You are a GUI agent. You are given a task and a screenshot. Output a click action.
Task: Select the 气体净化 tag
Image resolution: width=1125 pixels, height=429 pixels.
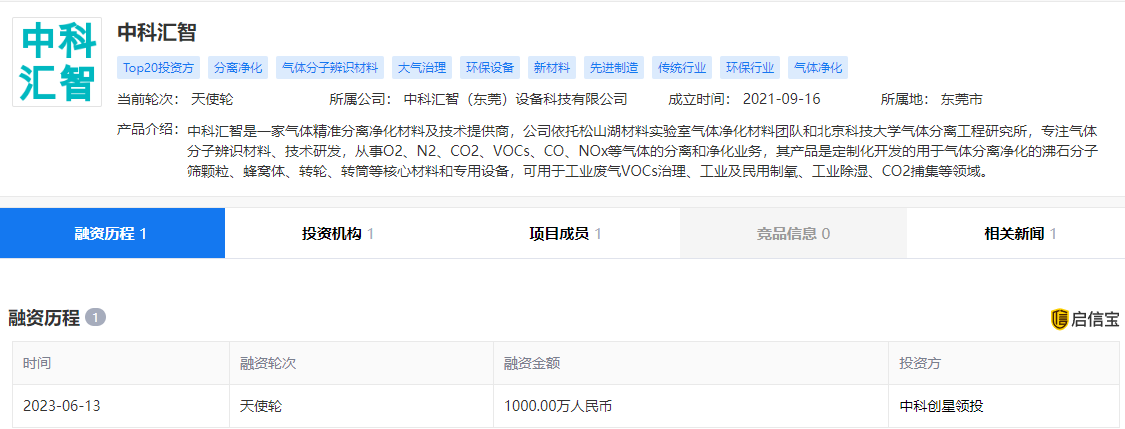click(x=818, y=68)
